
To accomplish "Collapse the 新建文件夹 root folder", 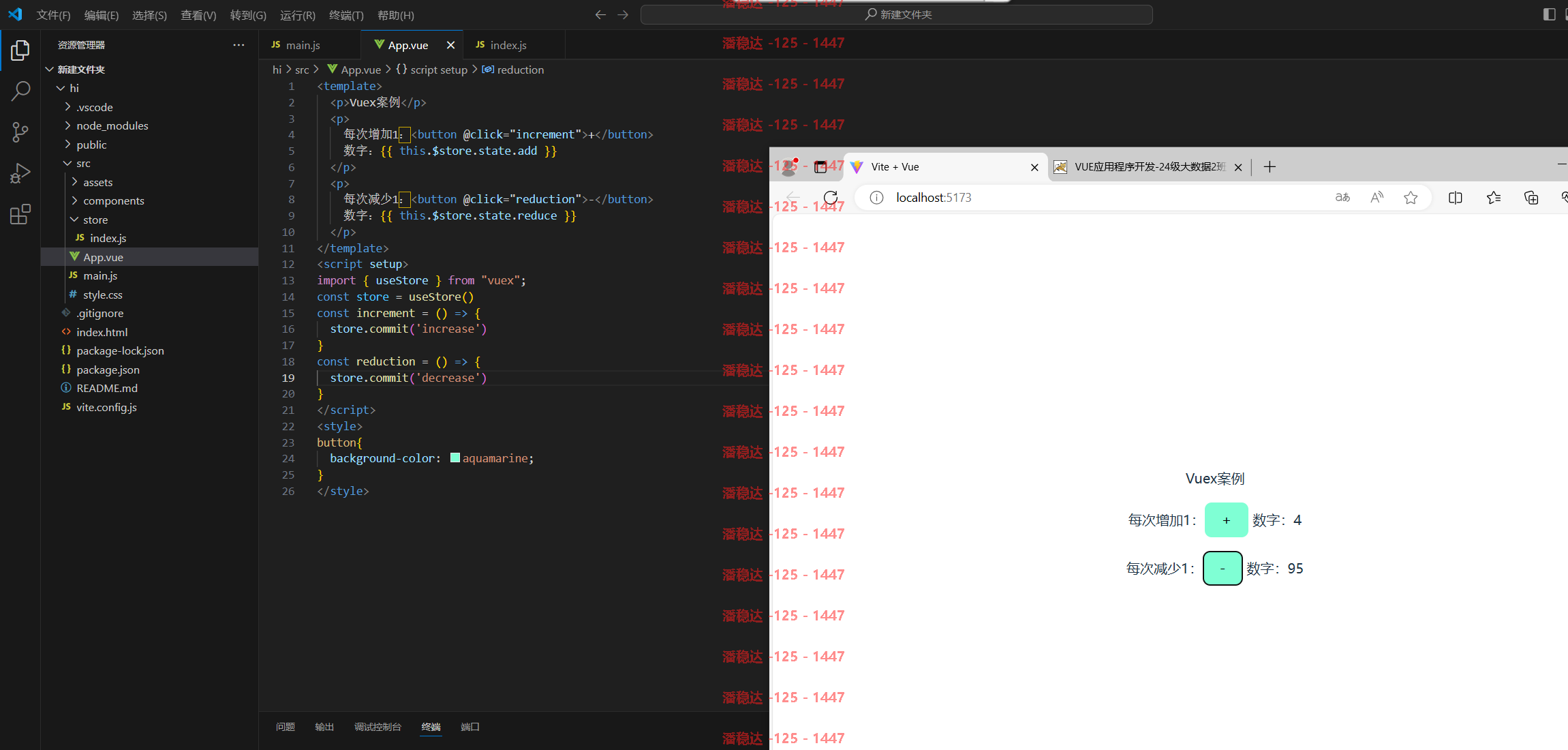I will click(x=50, y=70).
